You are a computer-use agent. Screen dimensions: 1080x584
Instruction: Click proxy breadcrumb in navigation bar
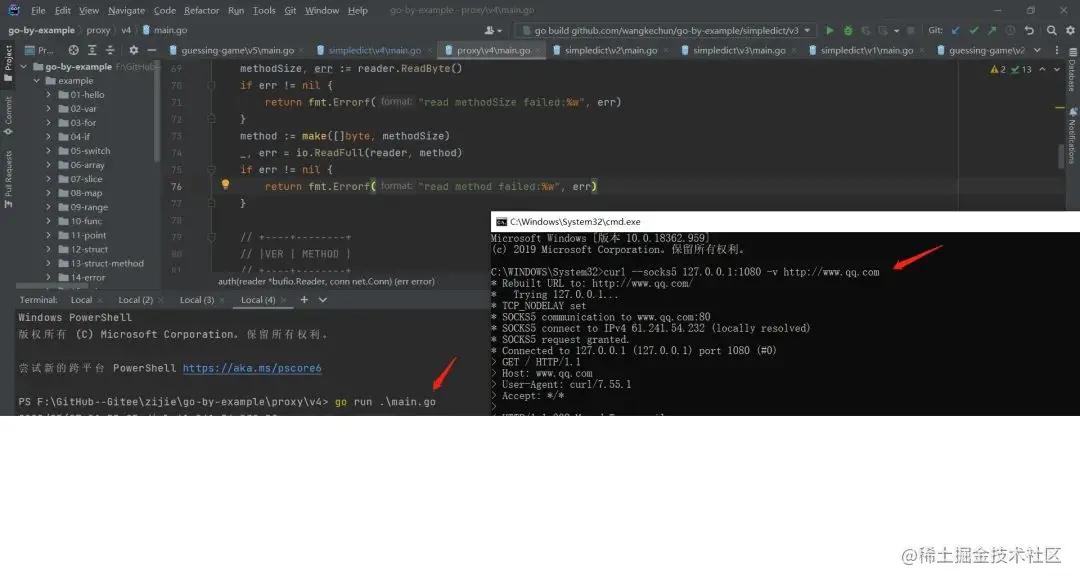pos(98,30)
